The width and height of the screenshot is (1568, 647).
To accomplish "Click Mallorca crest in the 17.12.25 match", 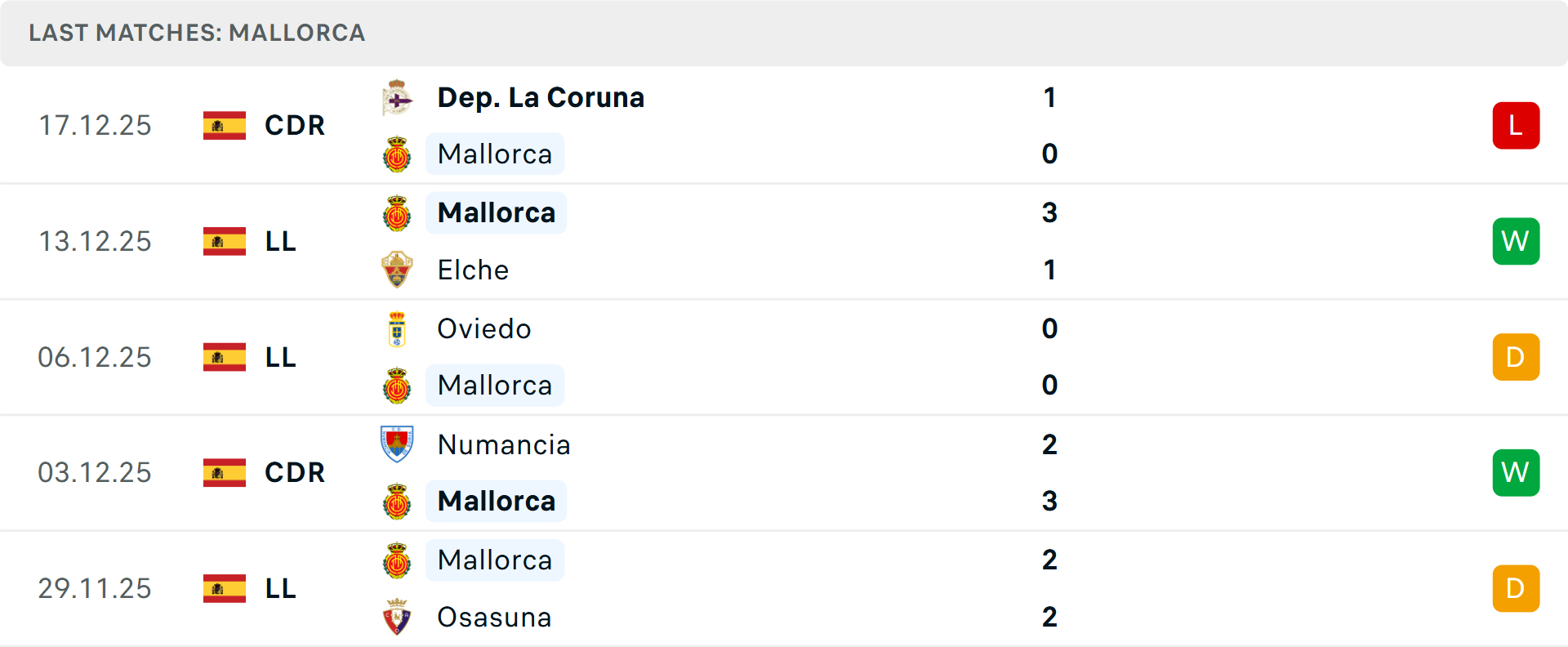I will pyautogui.click(x=397, y=154).
